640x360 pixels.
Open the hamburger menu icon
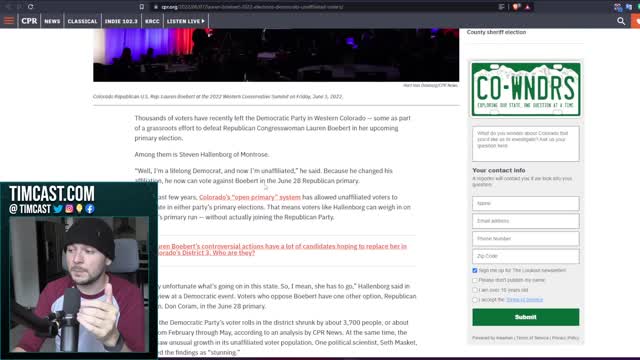point(9,21)
